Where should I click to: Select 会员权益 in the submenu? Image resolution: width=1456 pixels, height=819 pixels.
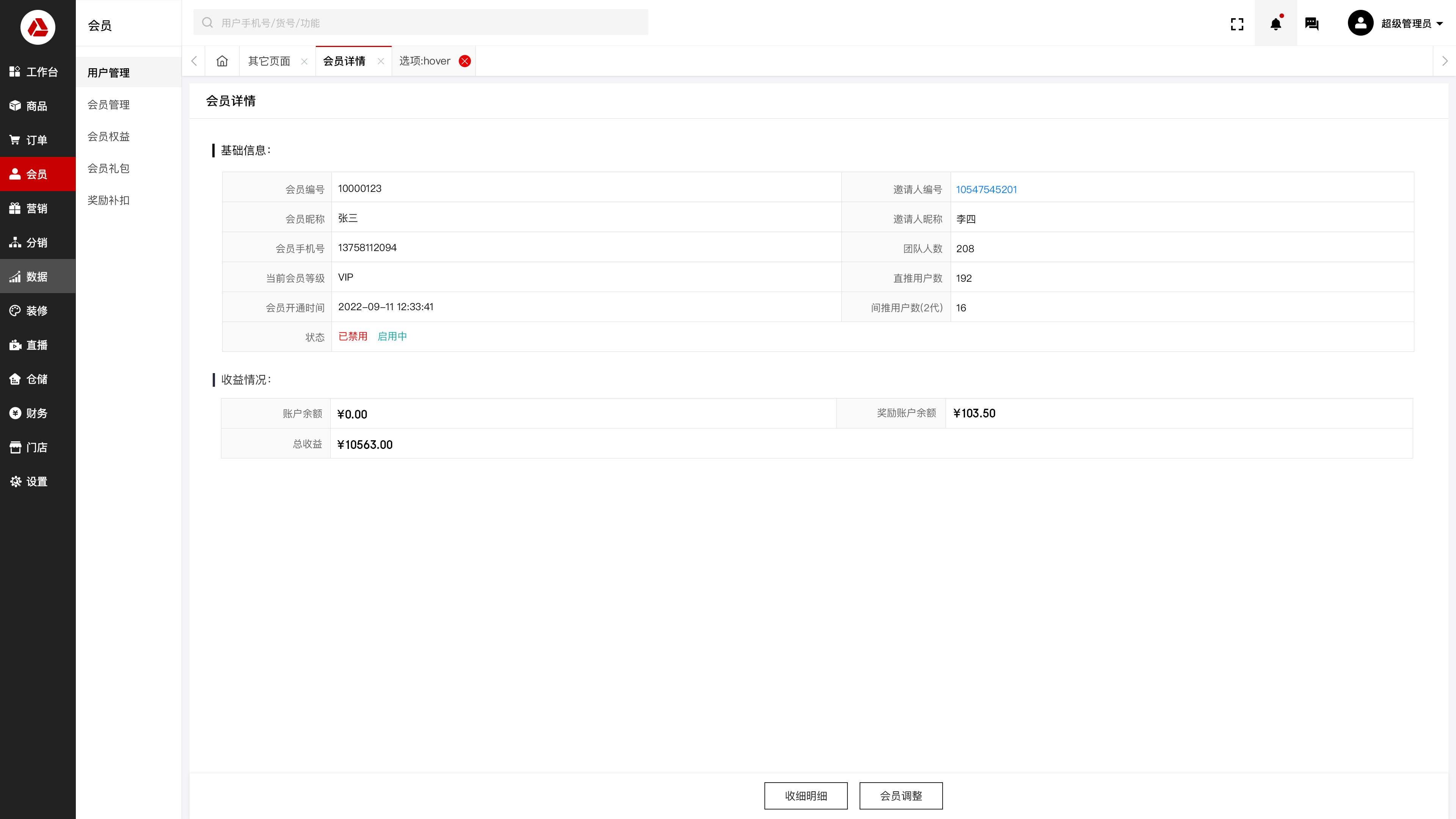click(x=108, y=136)
